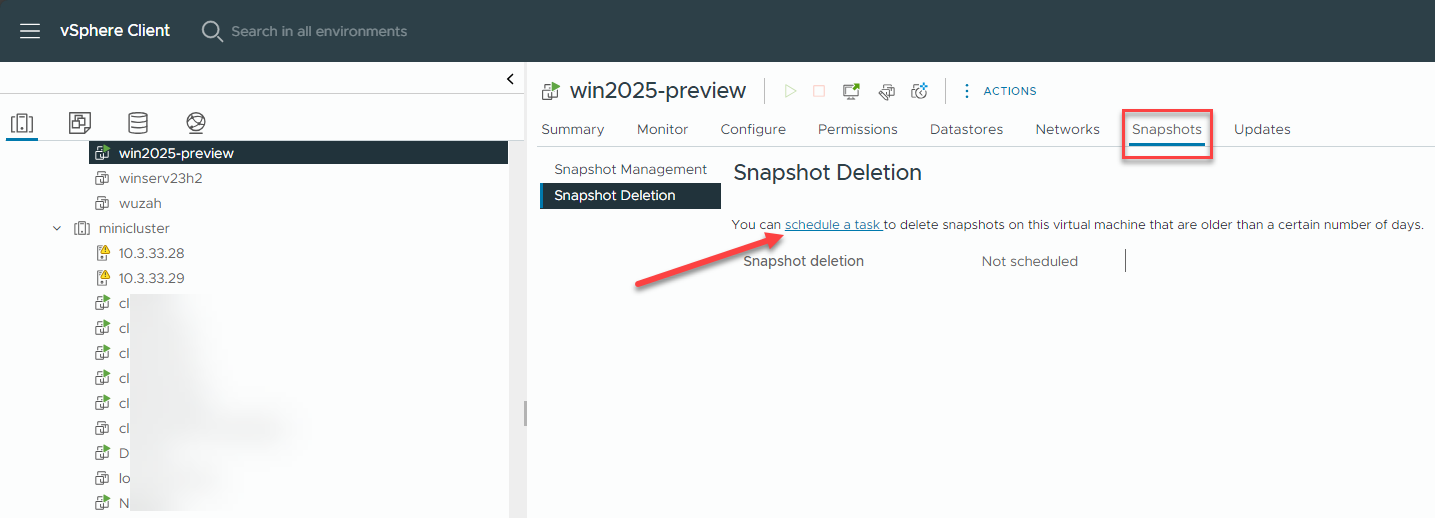
Task: Open the Monitor tab
Action: (x=663, y=129)
